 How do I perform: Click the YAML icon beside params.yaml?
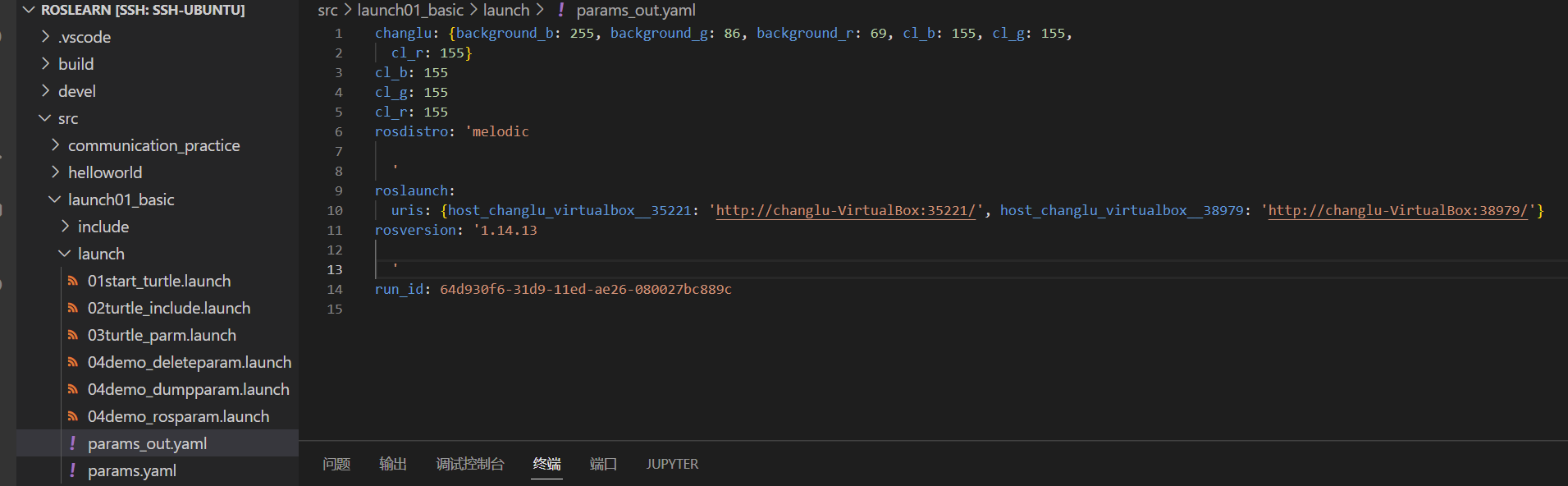72,470
